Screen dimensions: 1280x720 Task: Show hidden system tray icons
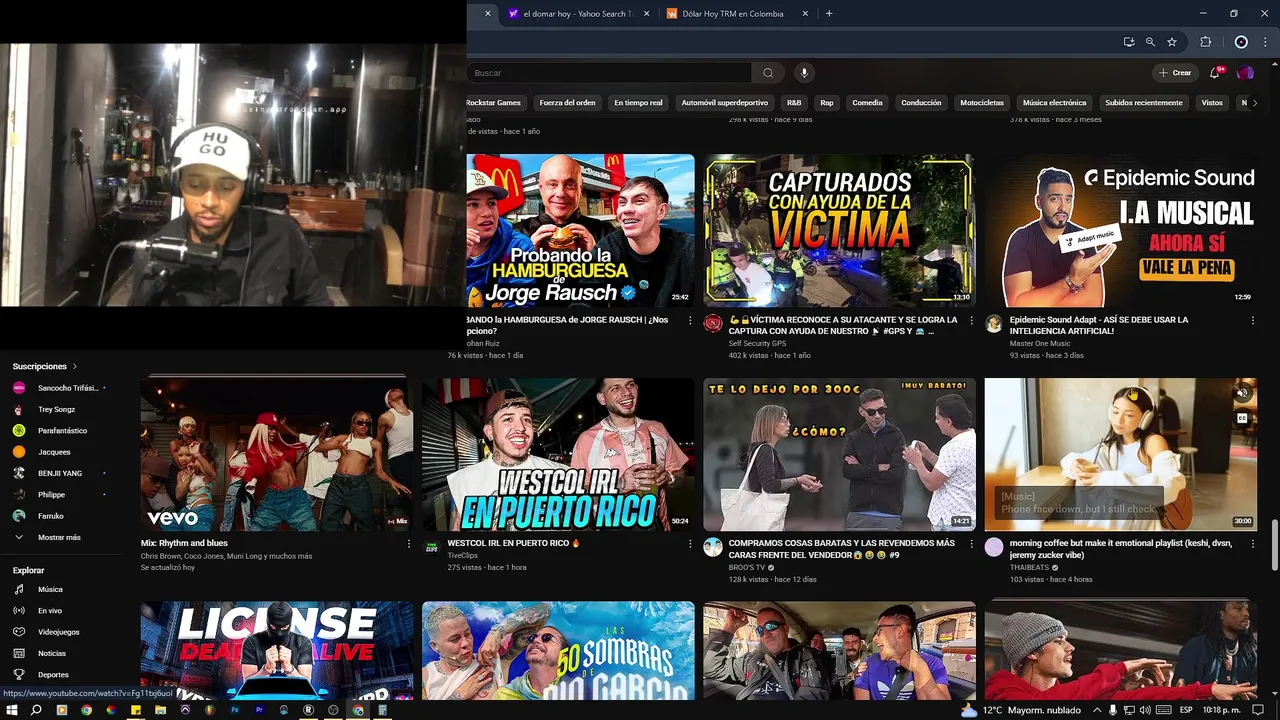click(1097, 710)
